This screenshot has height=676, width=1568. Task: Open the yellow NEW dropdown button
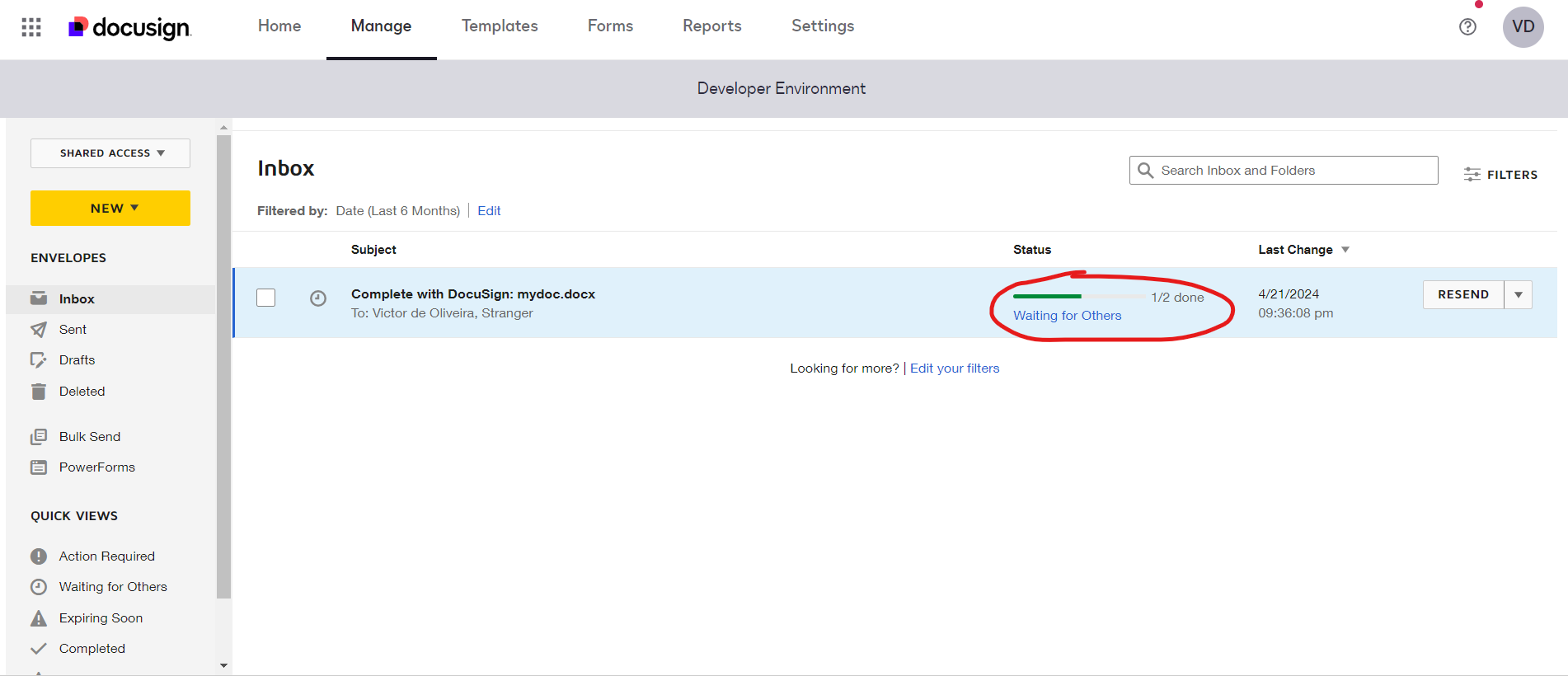click(x=110, y=208)
